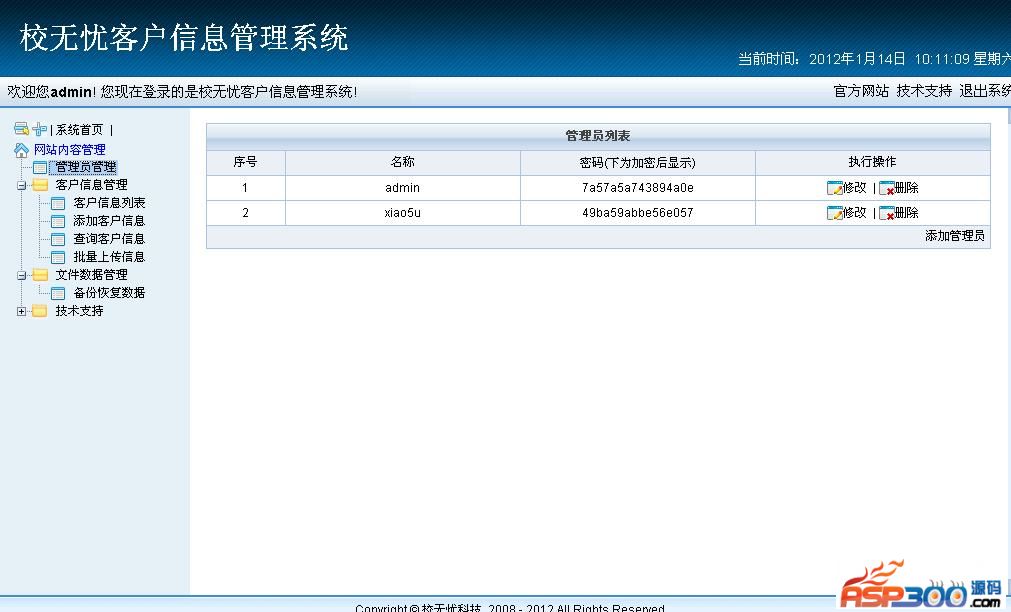Collapse the 文件数据管理 tree node

pos(21,275)
